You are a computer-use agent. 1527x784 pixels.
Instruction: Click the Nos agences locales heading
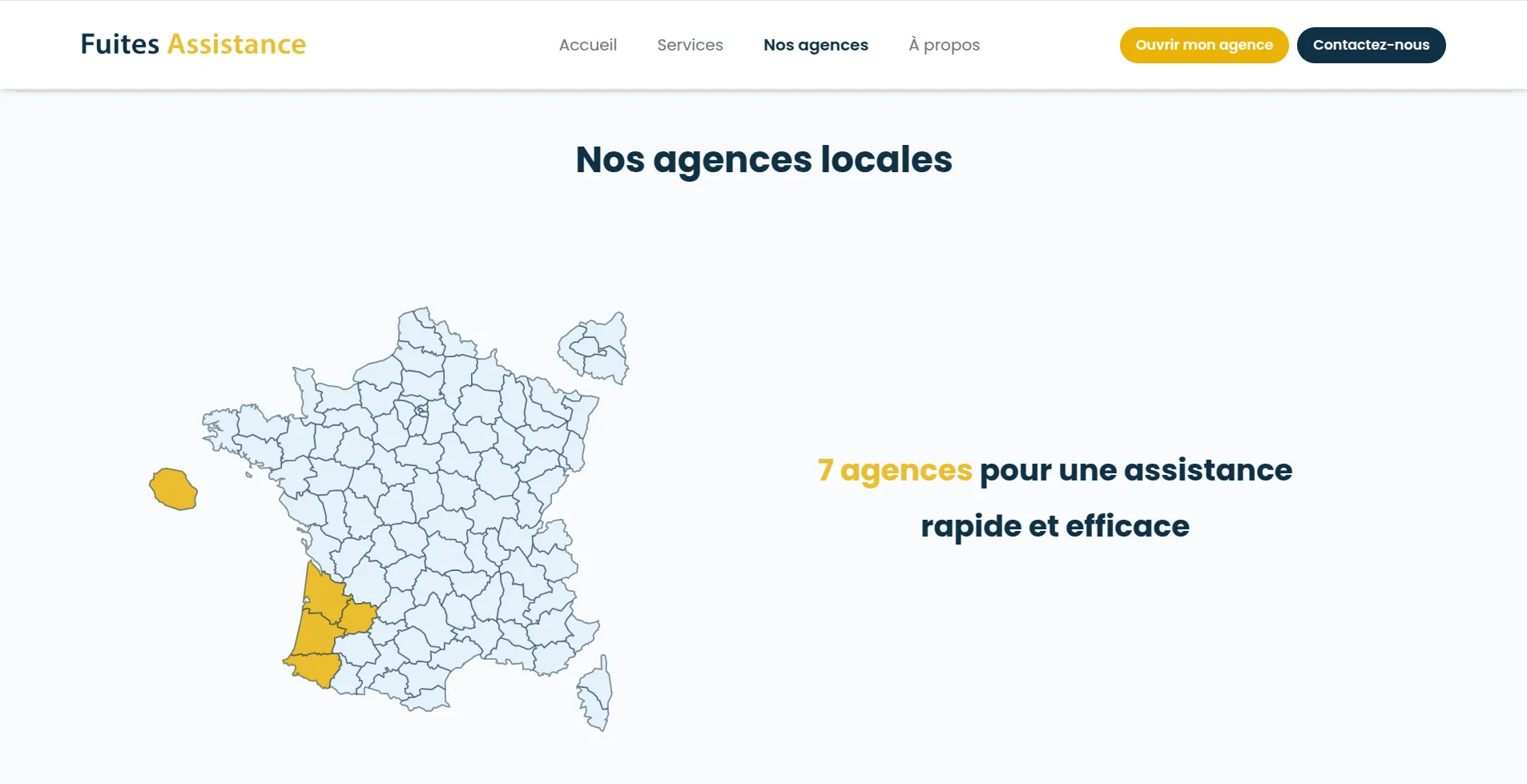tap(763, 159)
